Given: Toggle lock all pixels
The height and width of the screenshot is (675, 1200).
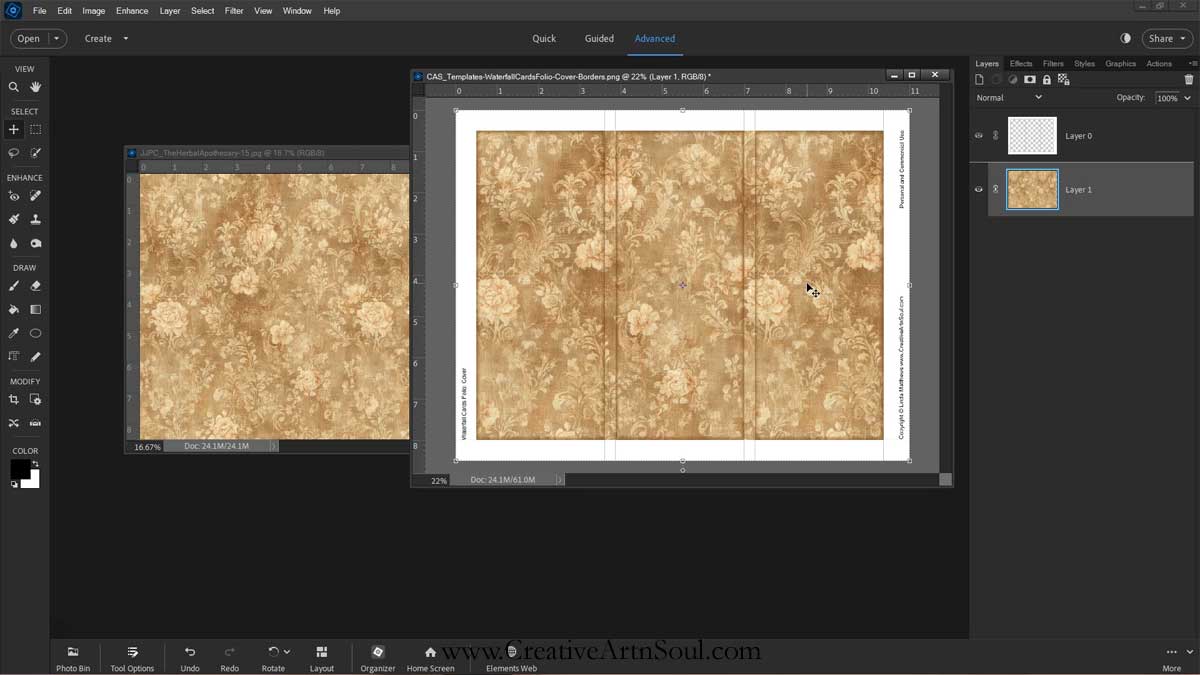Looking at the screenshot, I should [1047, 79].
